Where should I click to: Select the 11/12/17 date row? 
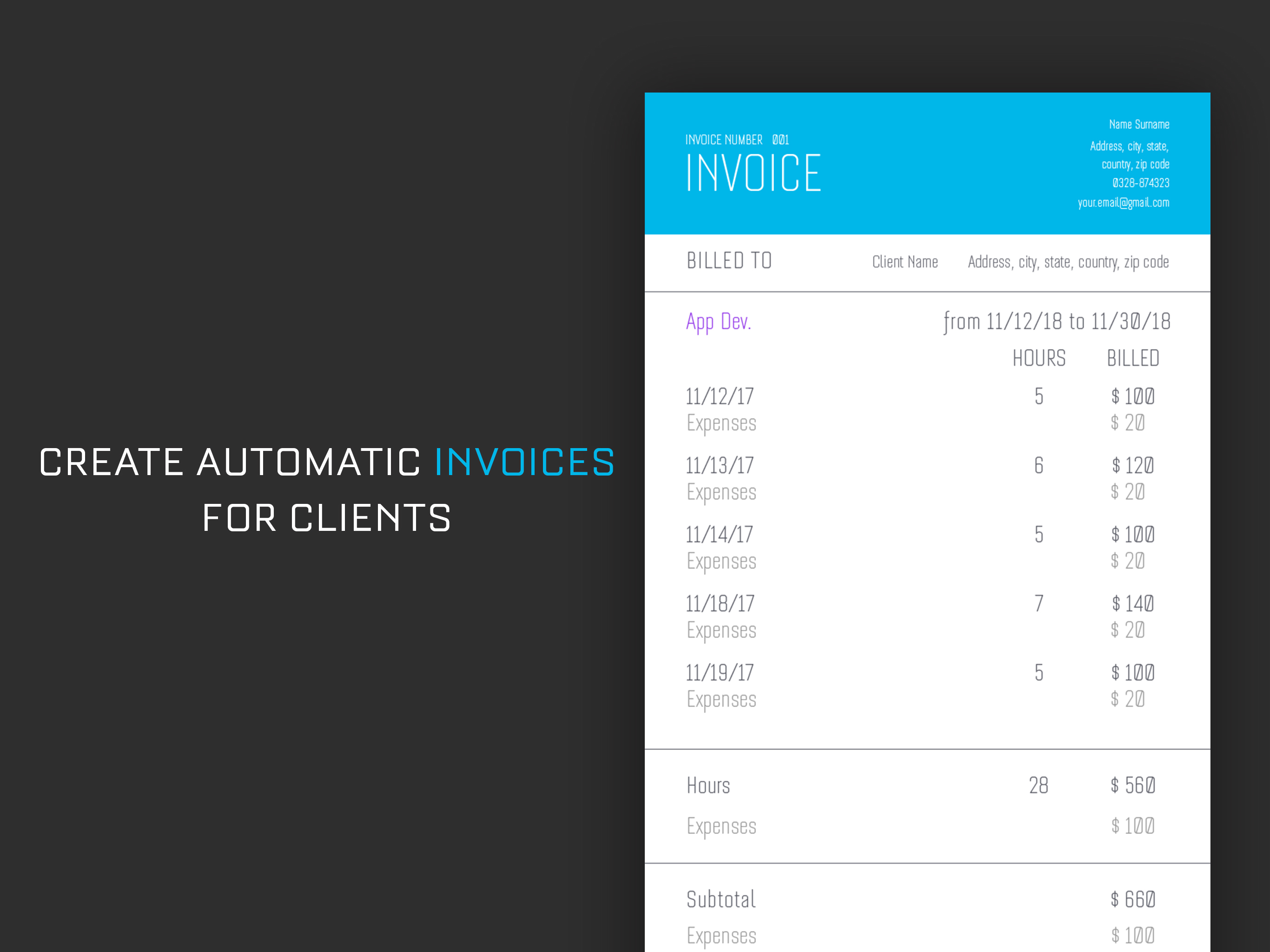pyautogui.click(x=720, y=396)
